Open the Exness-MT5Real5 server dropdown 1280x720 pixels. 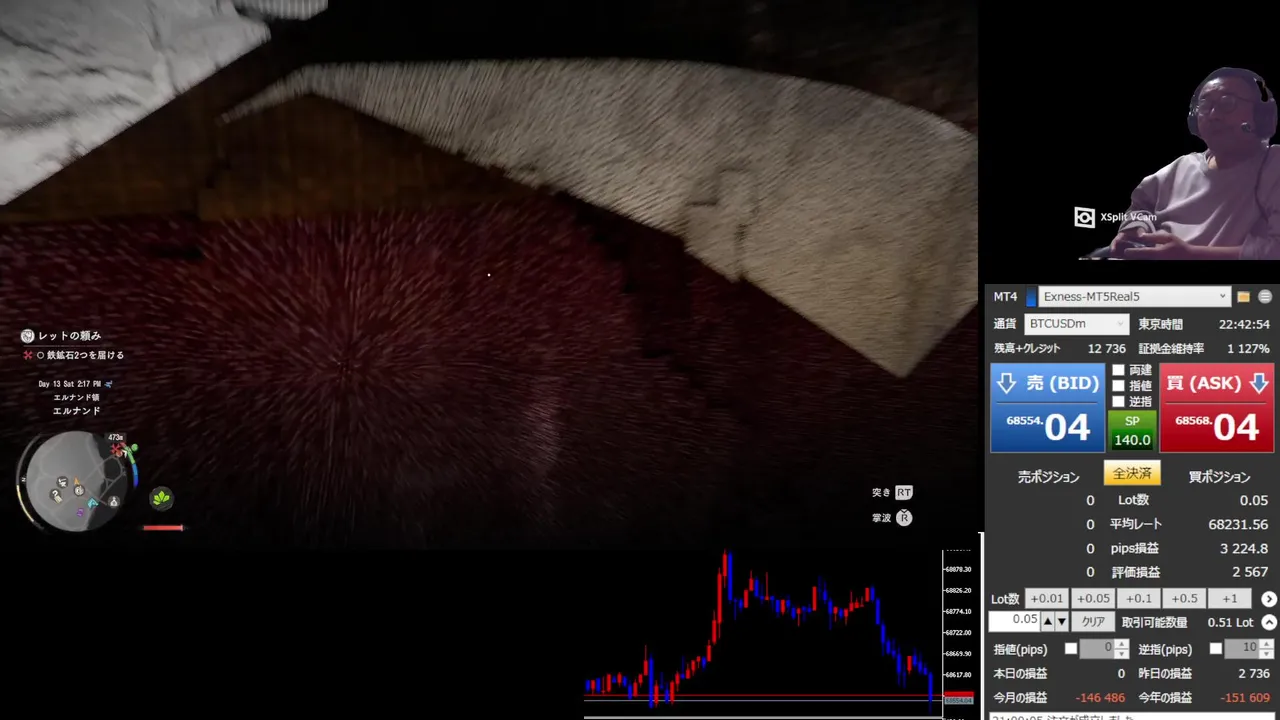coord(1134,297)
